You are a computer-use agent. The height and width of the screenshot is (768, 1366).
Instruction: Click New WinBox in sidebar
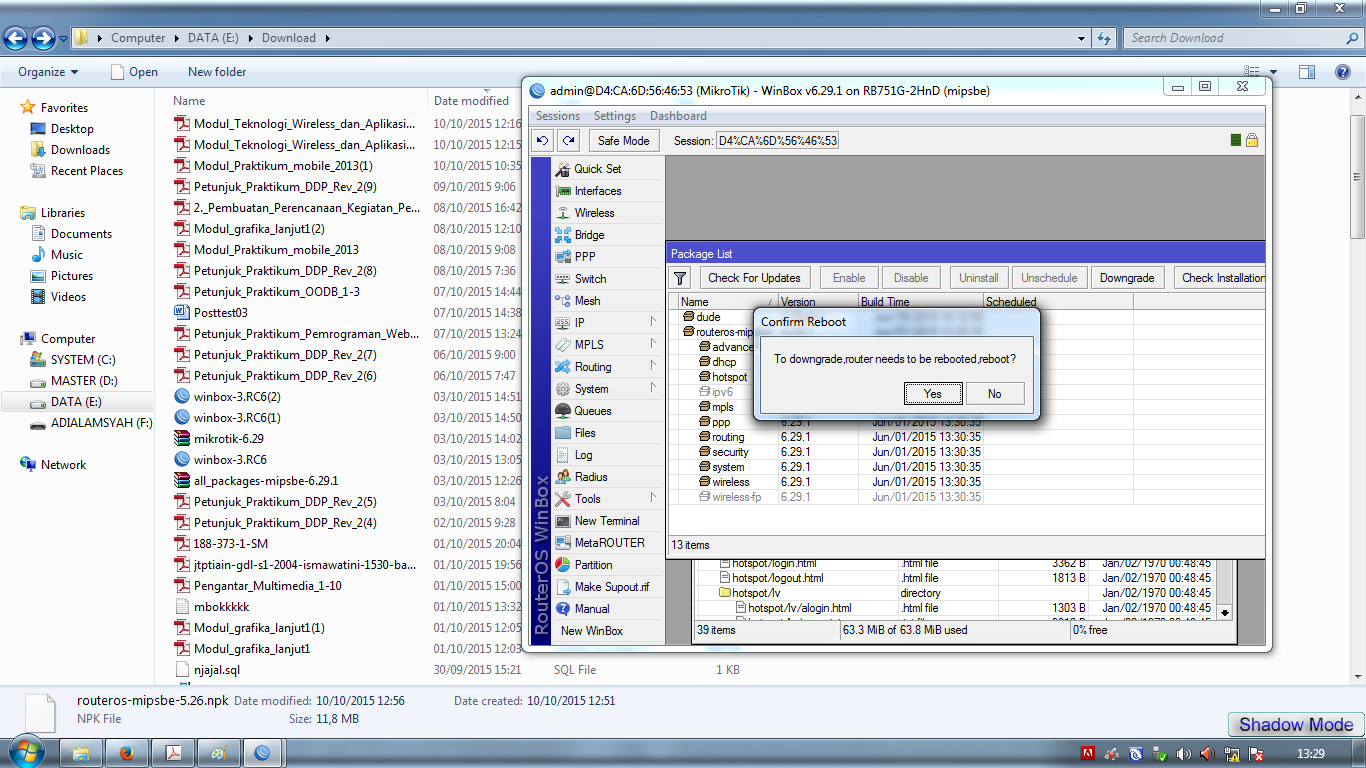(x=592, y=631)
